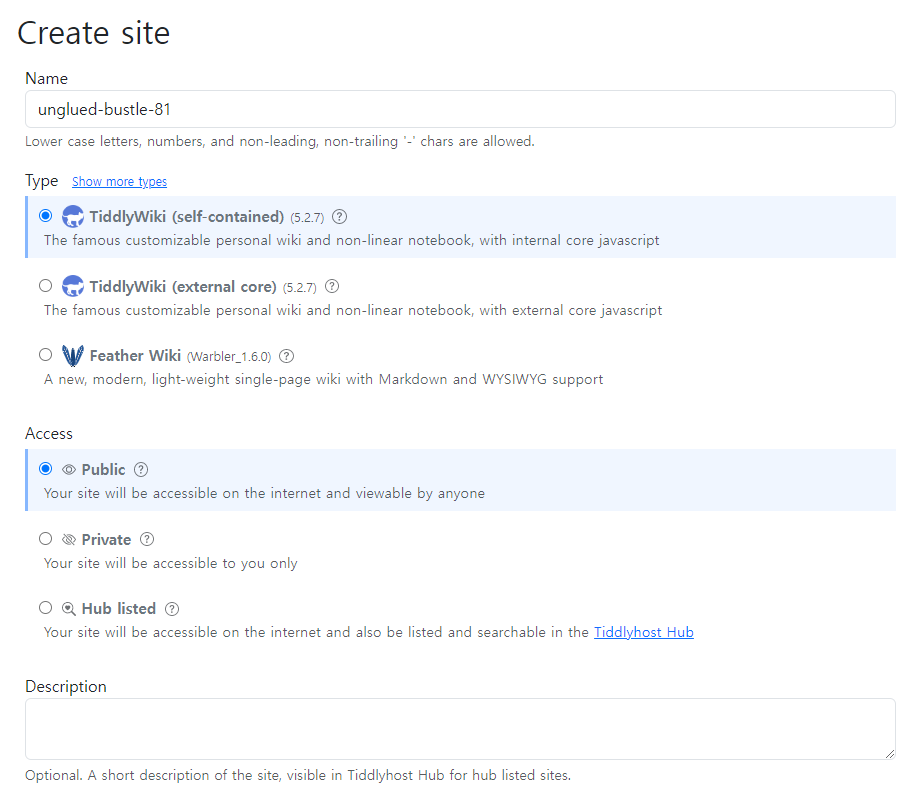Click 'with external core javascript' description line

(353, 310)
